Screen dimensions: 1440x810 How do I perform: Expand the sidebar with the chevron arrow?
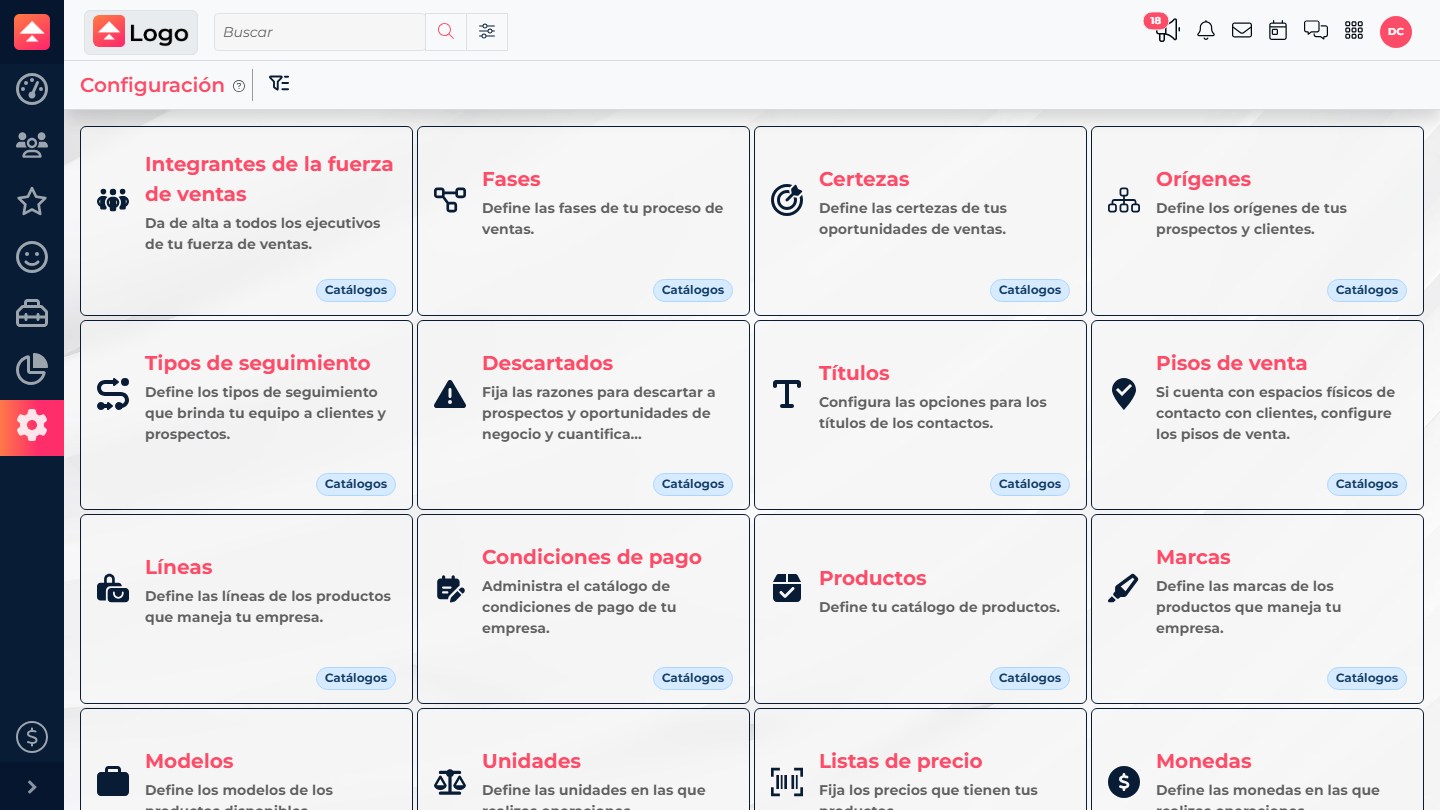coord(32,787)
